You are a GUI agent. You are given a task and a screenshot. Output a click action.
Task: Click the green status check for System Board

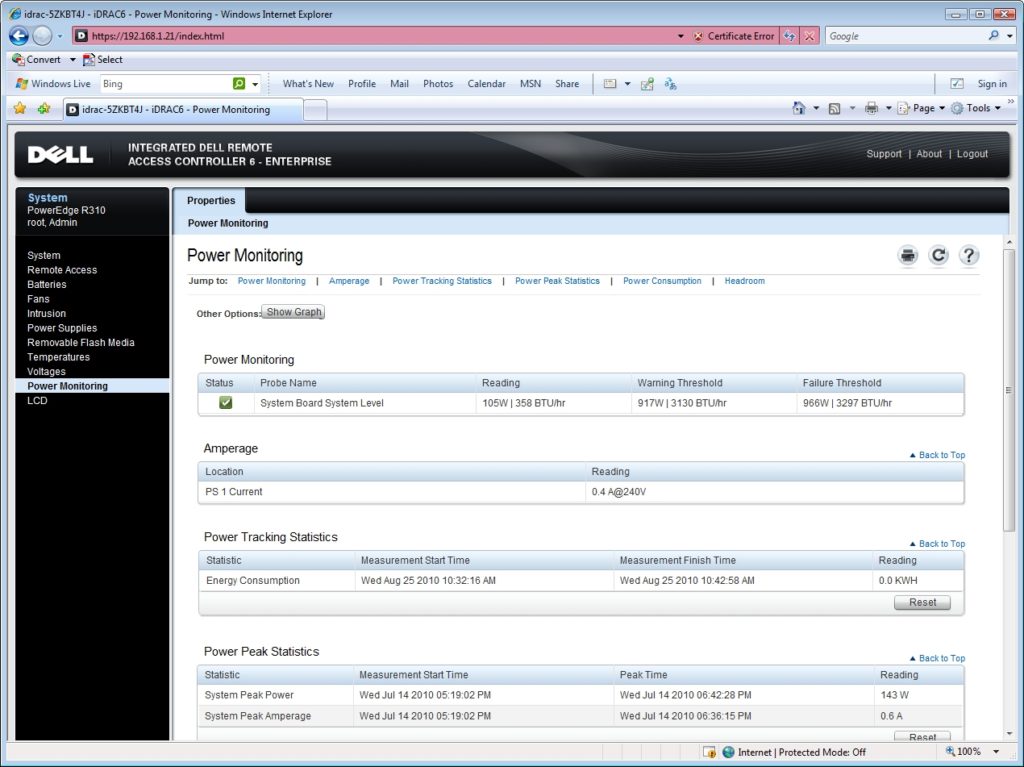(x=225, y=402)
